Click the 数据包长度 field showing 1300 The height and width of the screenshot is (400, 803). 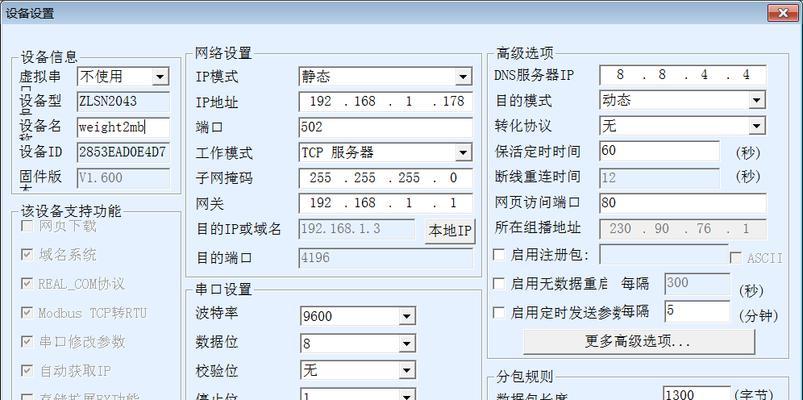pyautogui.click(x=697, y=393)
